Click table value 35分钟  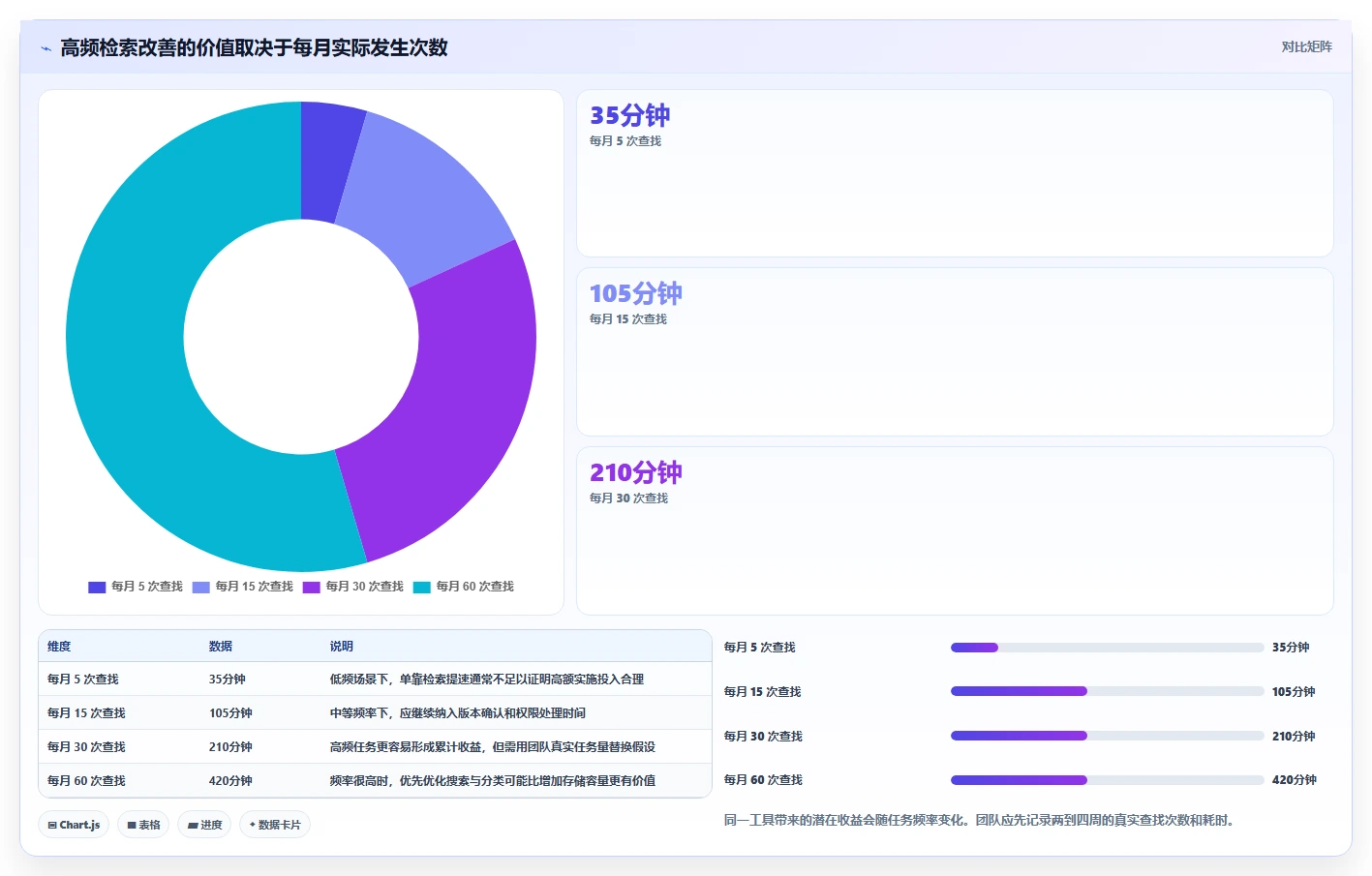coord(228,680)
